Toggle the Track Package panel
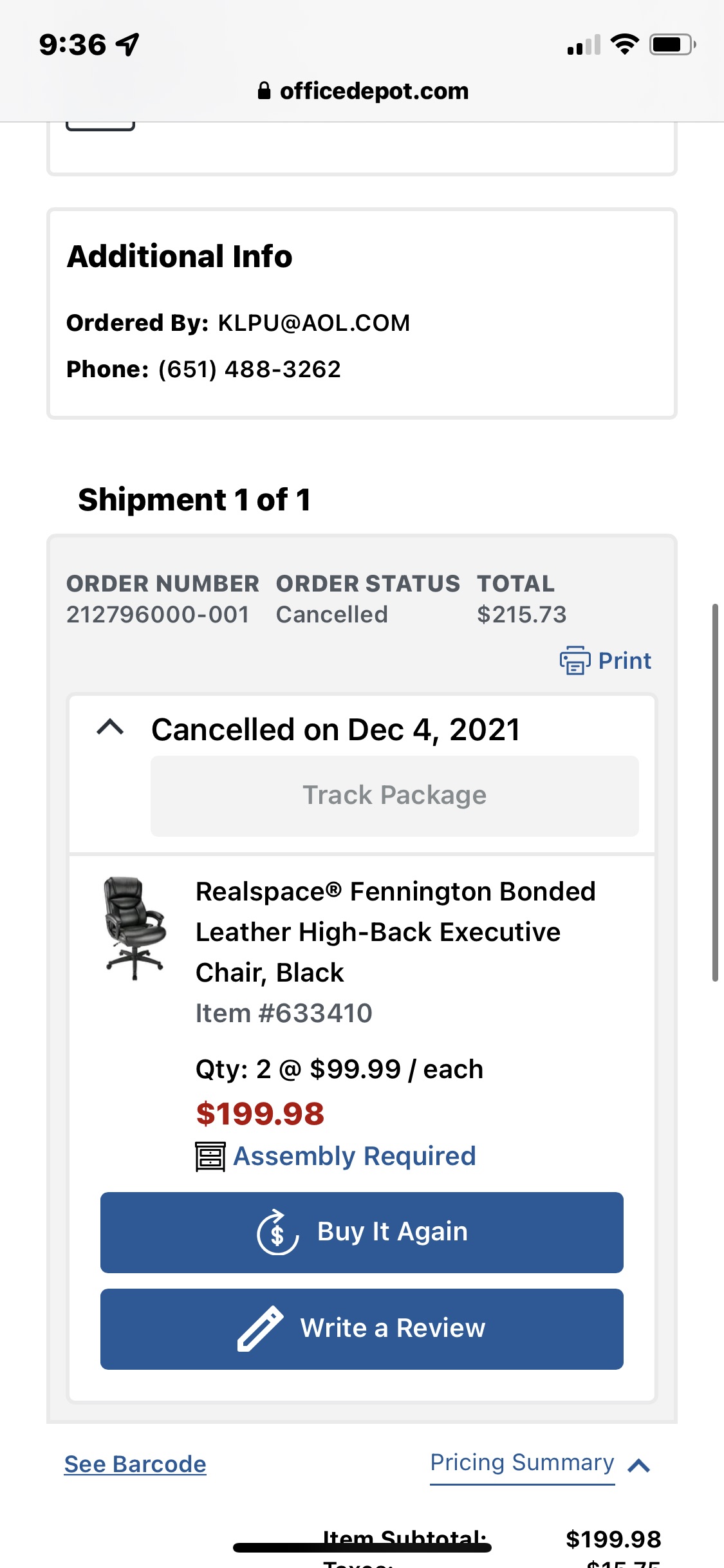Screen dimensions: 724x1568 pyautogui.click(x=394, y=794)
